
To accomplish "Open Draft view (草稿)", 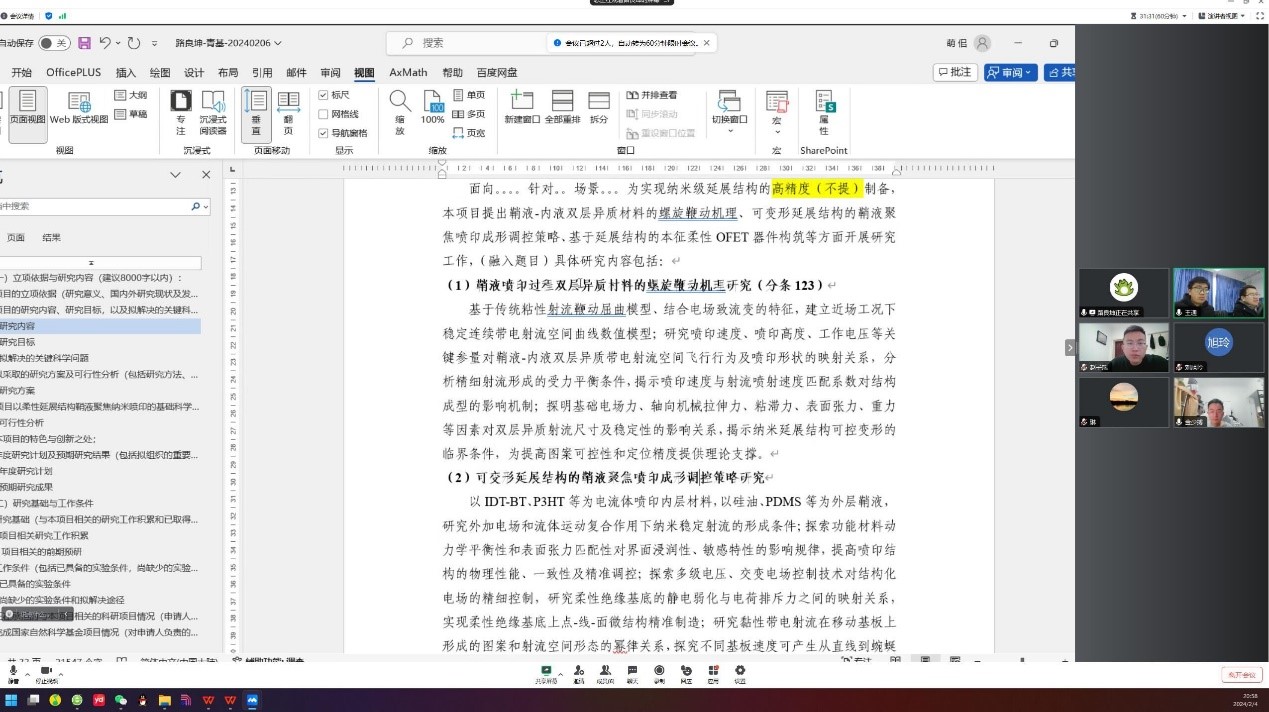I will click(129, 114).
